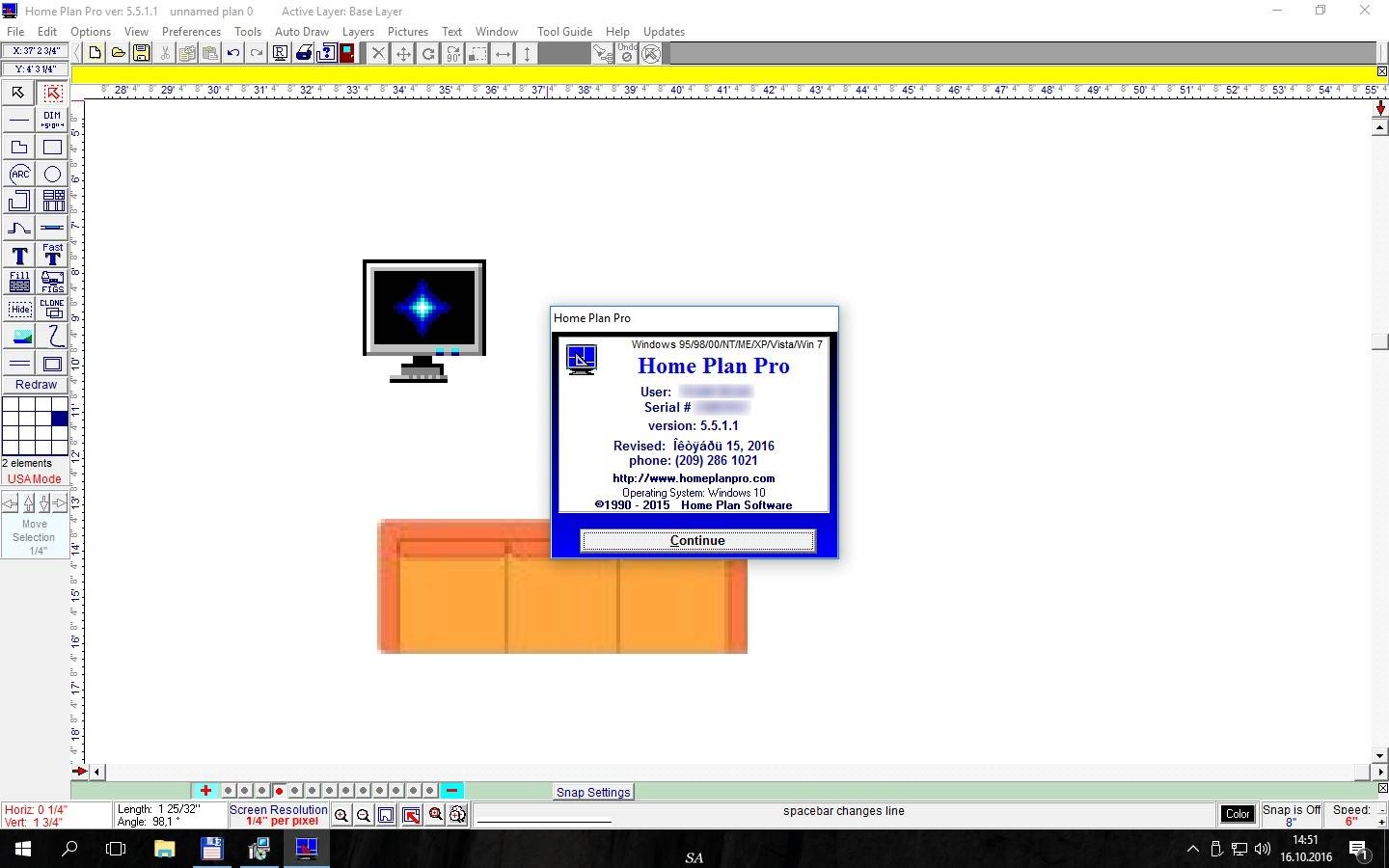This screenshot has height=868, width=1389.
Task: Zoom out with magnifier minus icon
Action: pyautogui.click(x=364, y=815)
